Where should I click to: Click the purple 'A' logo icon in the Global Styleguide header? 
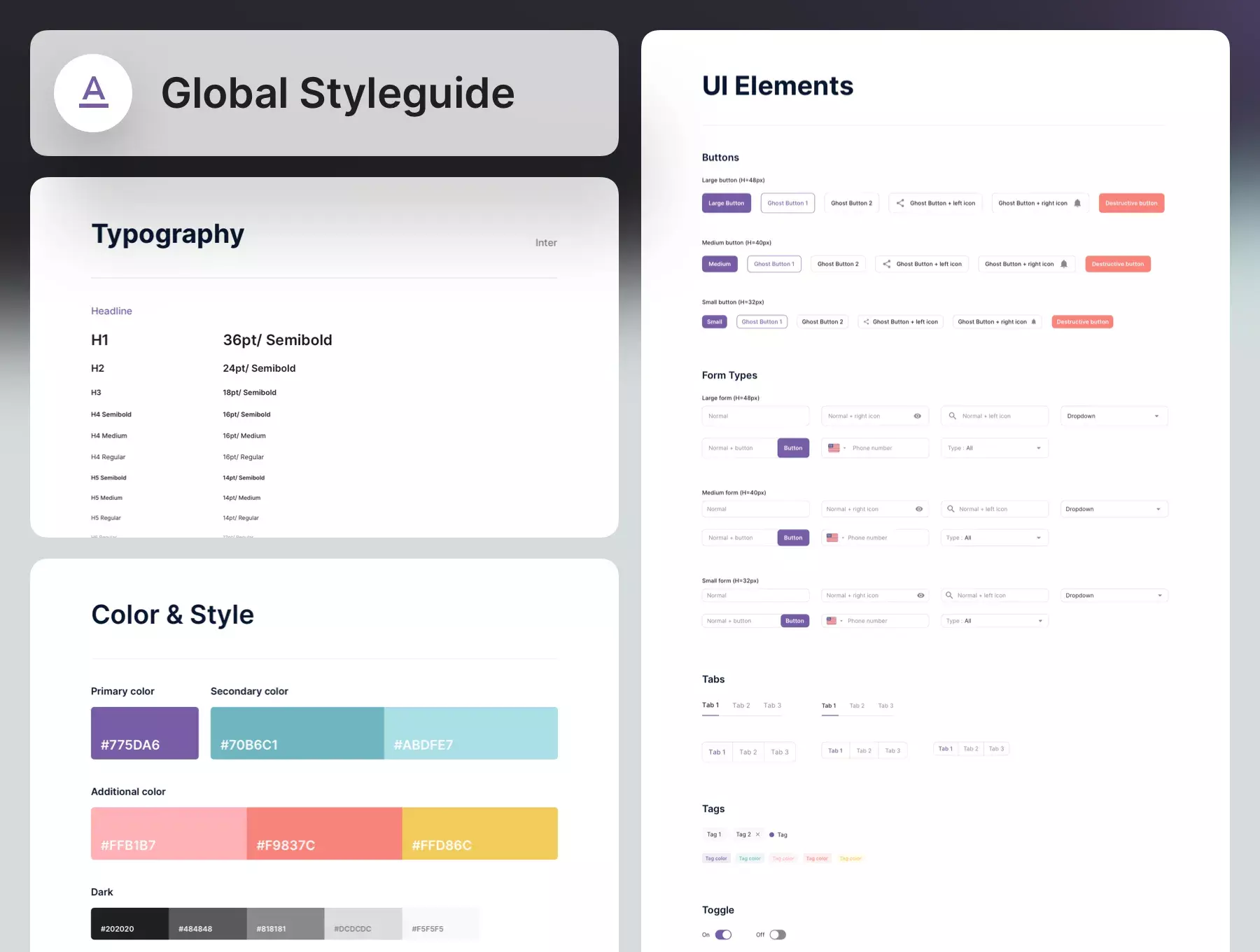94,92
